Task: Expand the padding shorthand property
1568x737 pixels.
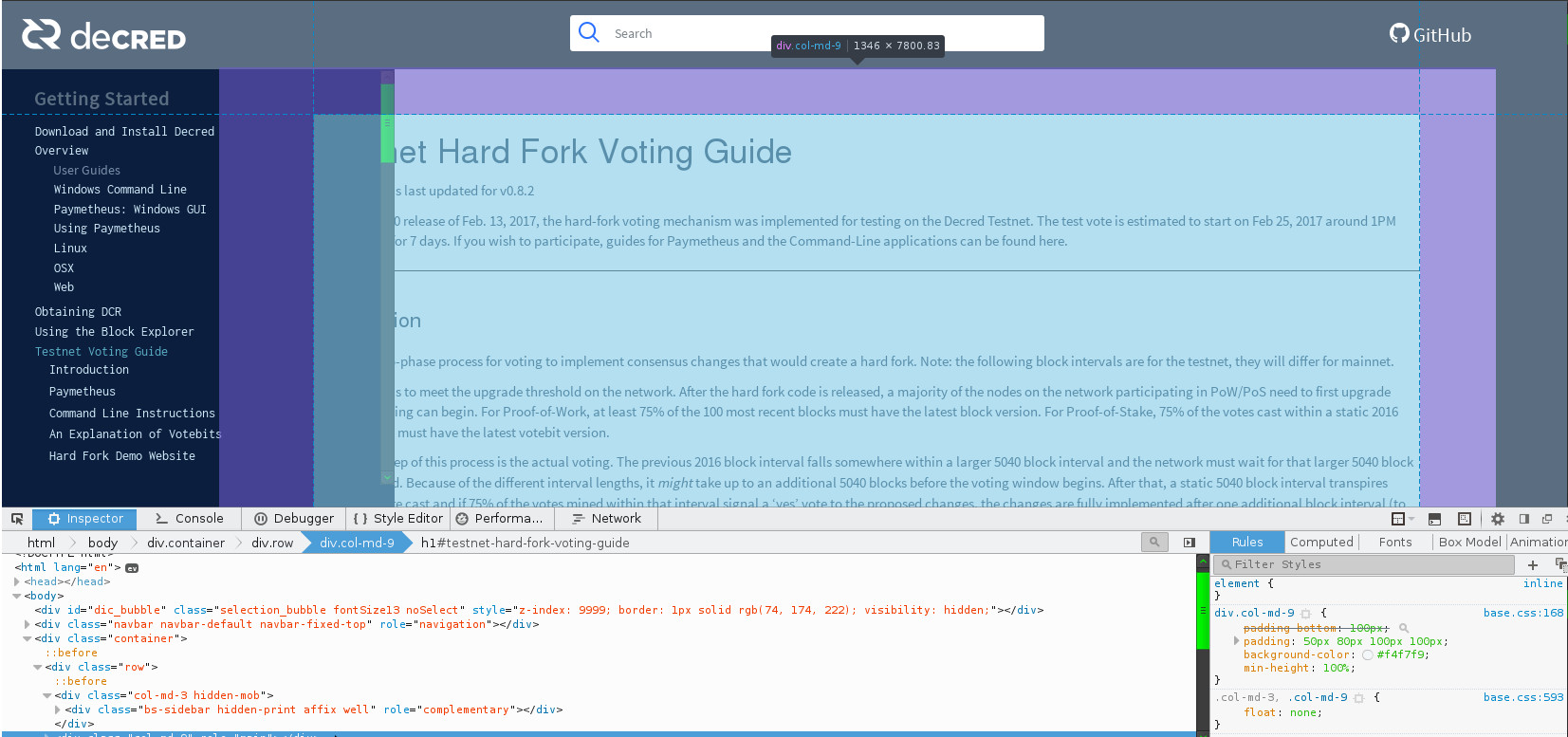Action: coord(1237,641)
